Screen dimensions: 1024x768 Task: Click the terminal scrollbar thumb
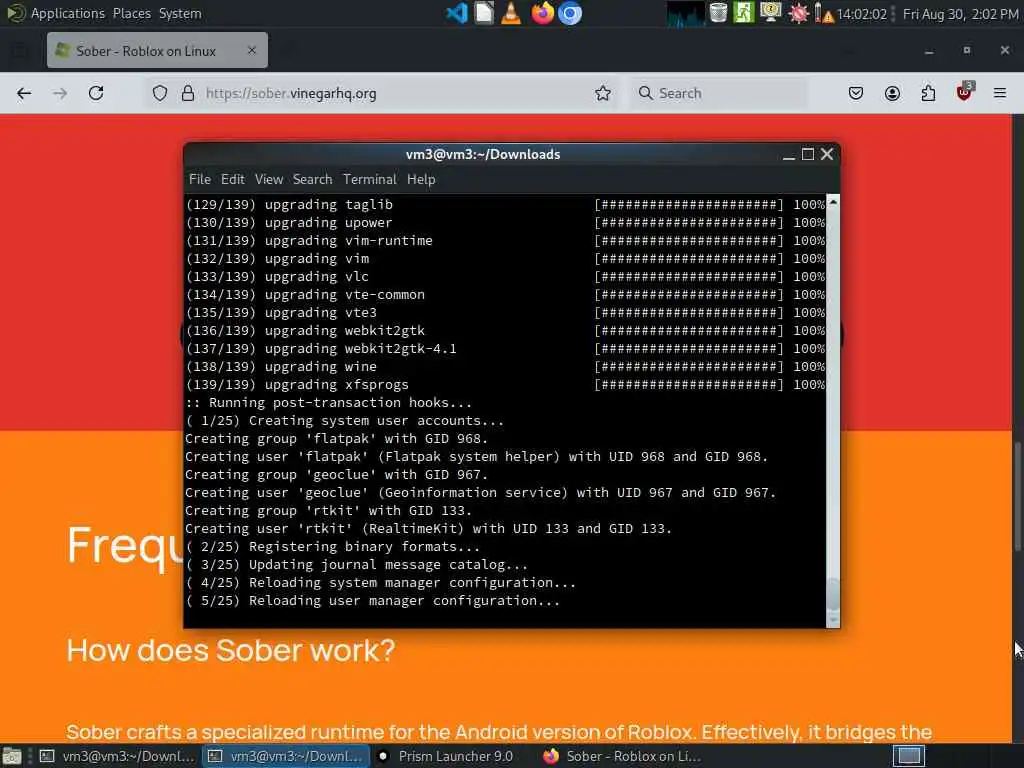833,594
